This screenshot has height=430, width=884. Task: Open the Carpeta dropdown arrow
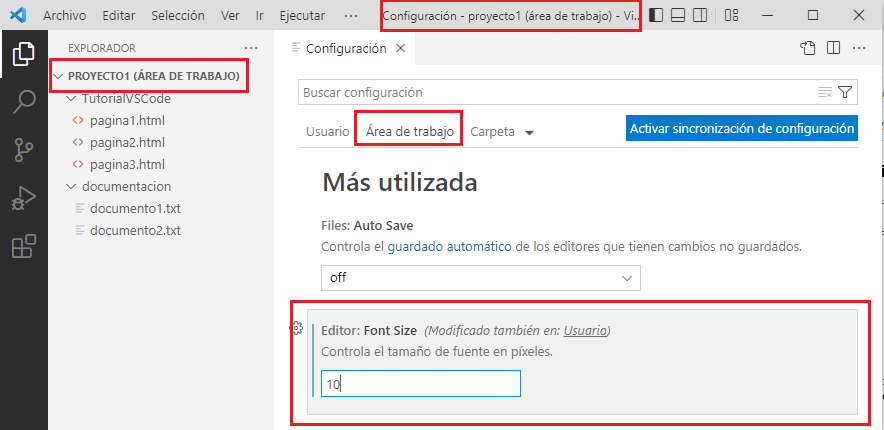[529, 133]
